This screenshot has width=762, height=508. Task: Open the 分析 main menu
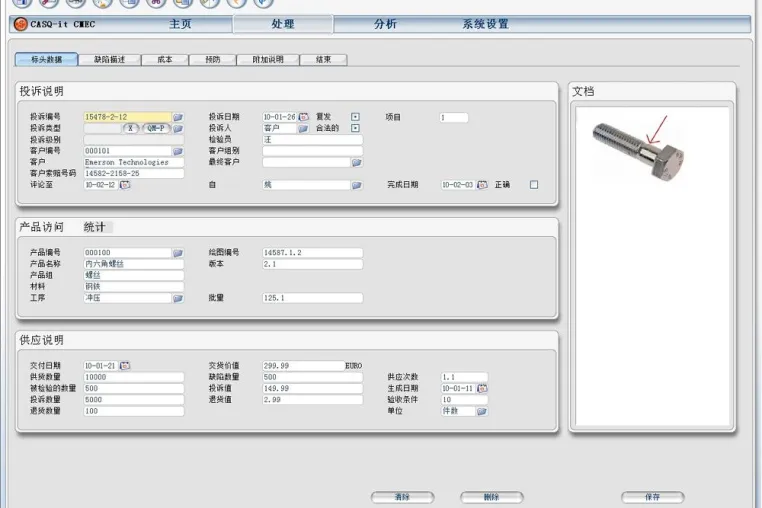pyautogui.click(x=385, y=24)
